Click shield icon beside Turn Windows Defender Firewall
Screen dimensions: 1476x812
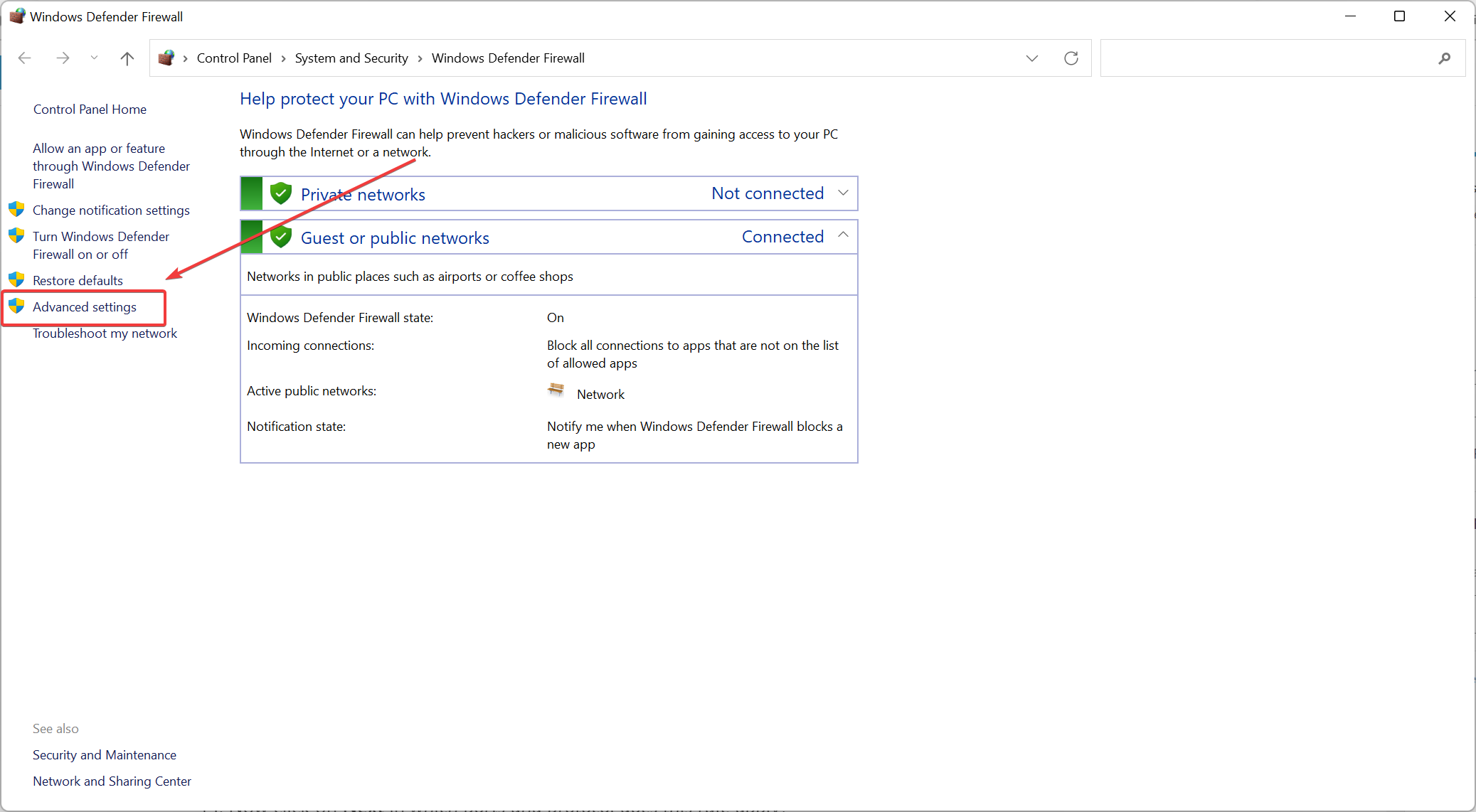(16, 235)
